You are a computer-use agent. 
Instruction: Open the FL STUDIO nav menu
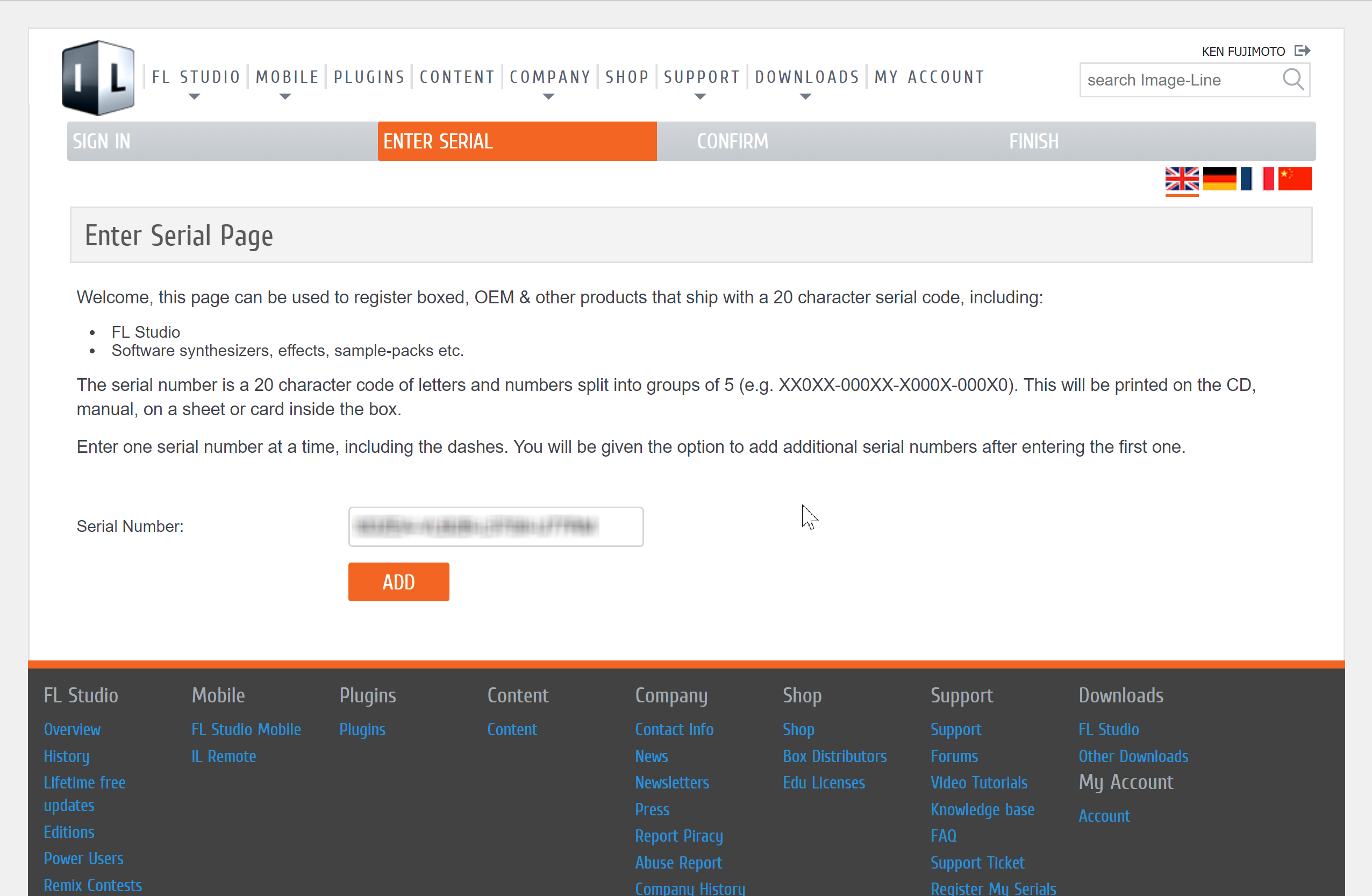(x=196, y=77)
